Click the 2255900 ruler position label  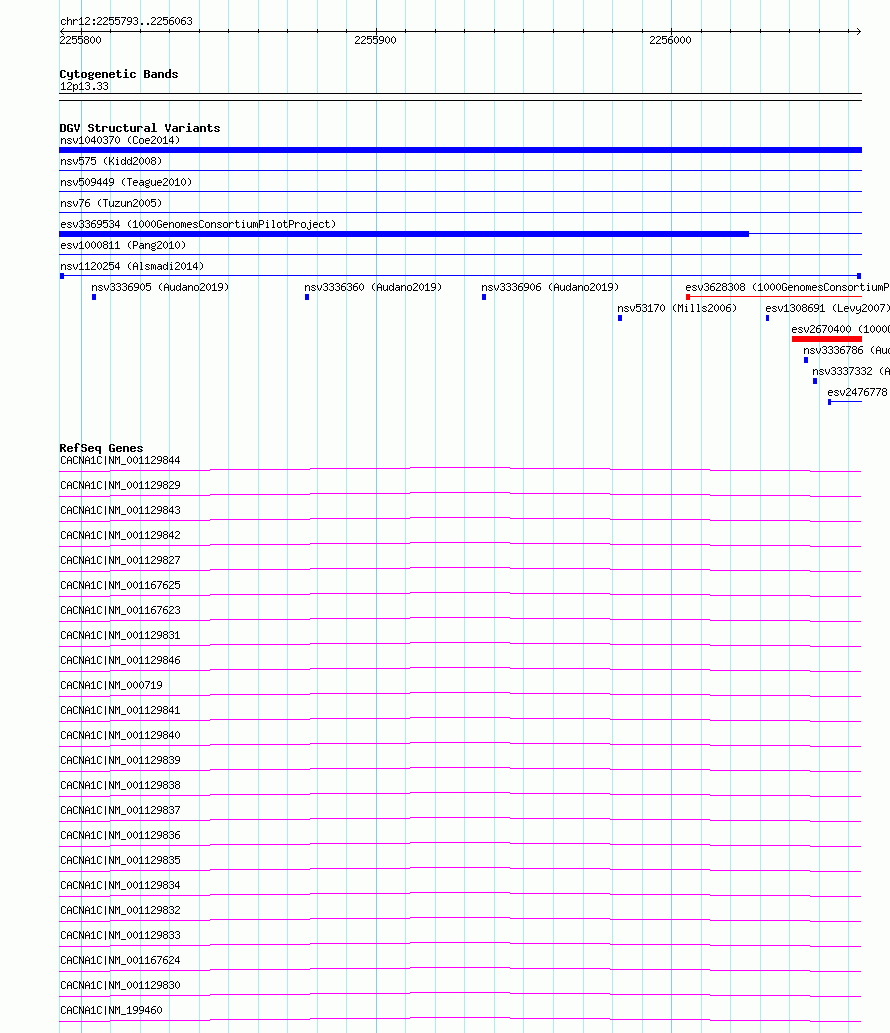(375, 40)
